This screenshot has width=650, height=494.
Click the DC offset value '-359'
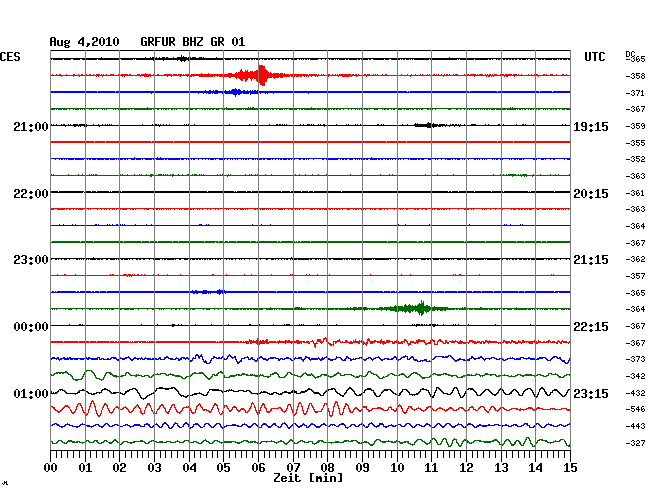pos(635,126)
